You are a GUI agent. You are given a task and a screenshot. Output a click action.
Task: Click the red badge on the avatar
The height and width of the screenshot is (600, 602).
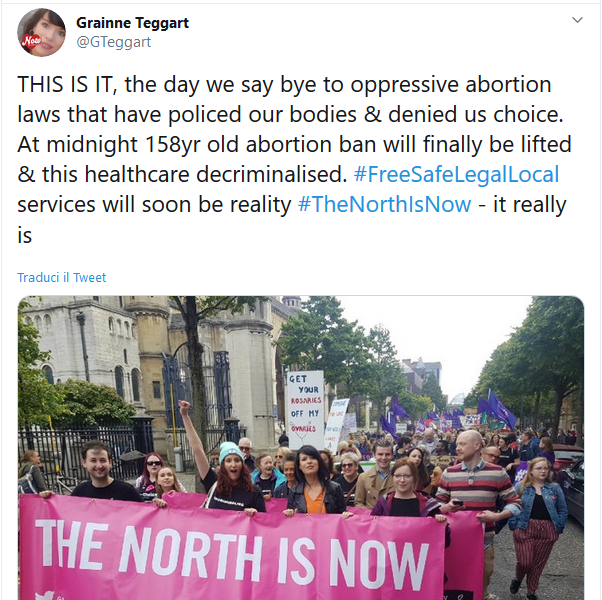coord(30,40)
